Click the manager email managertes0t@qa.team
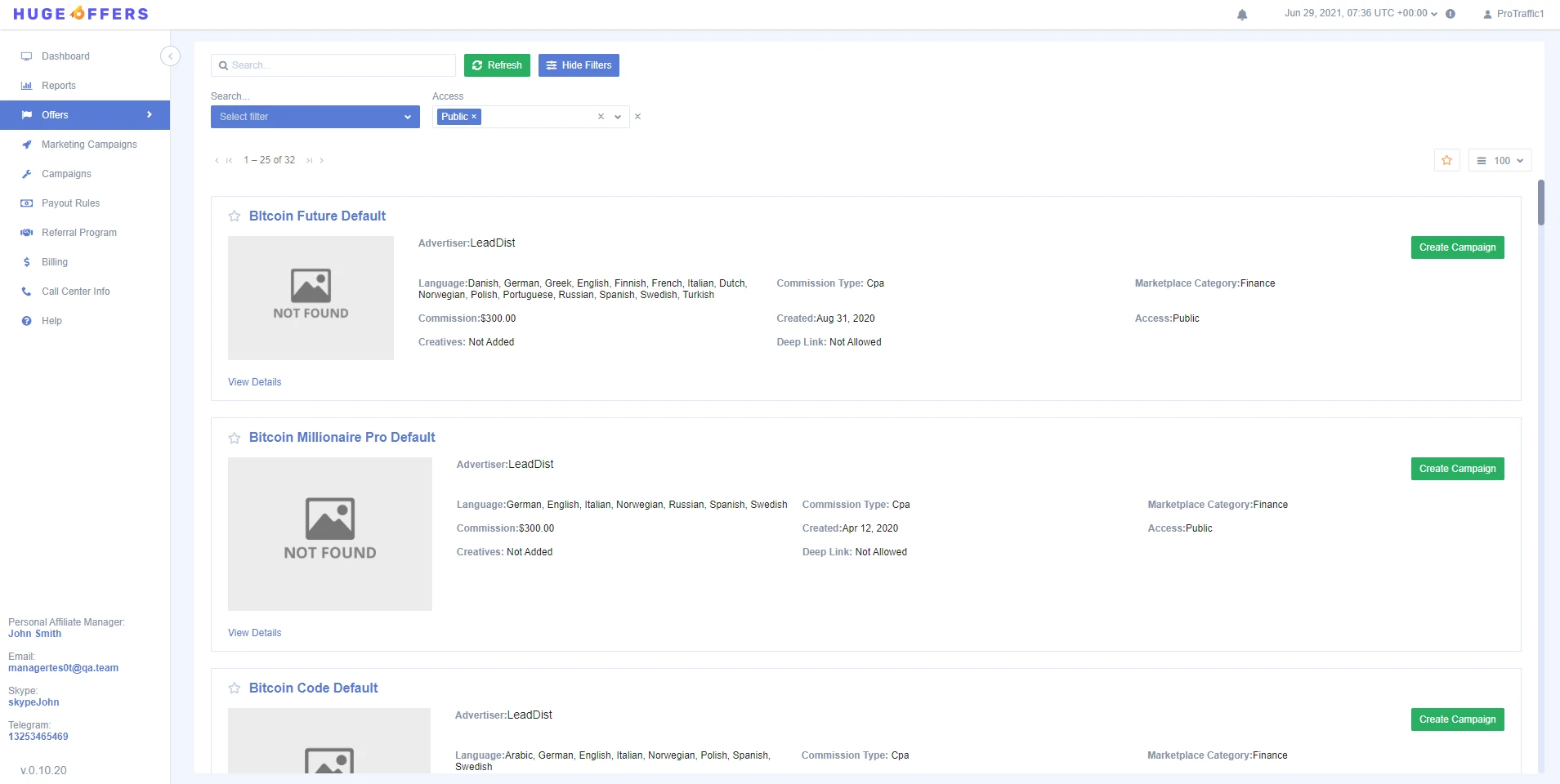 [x=63, y=668]
